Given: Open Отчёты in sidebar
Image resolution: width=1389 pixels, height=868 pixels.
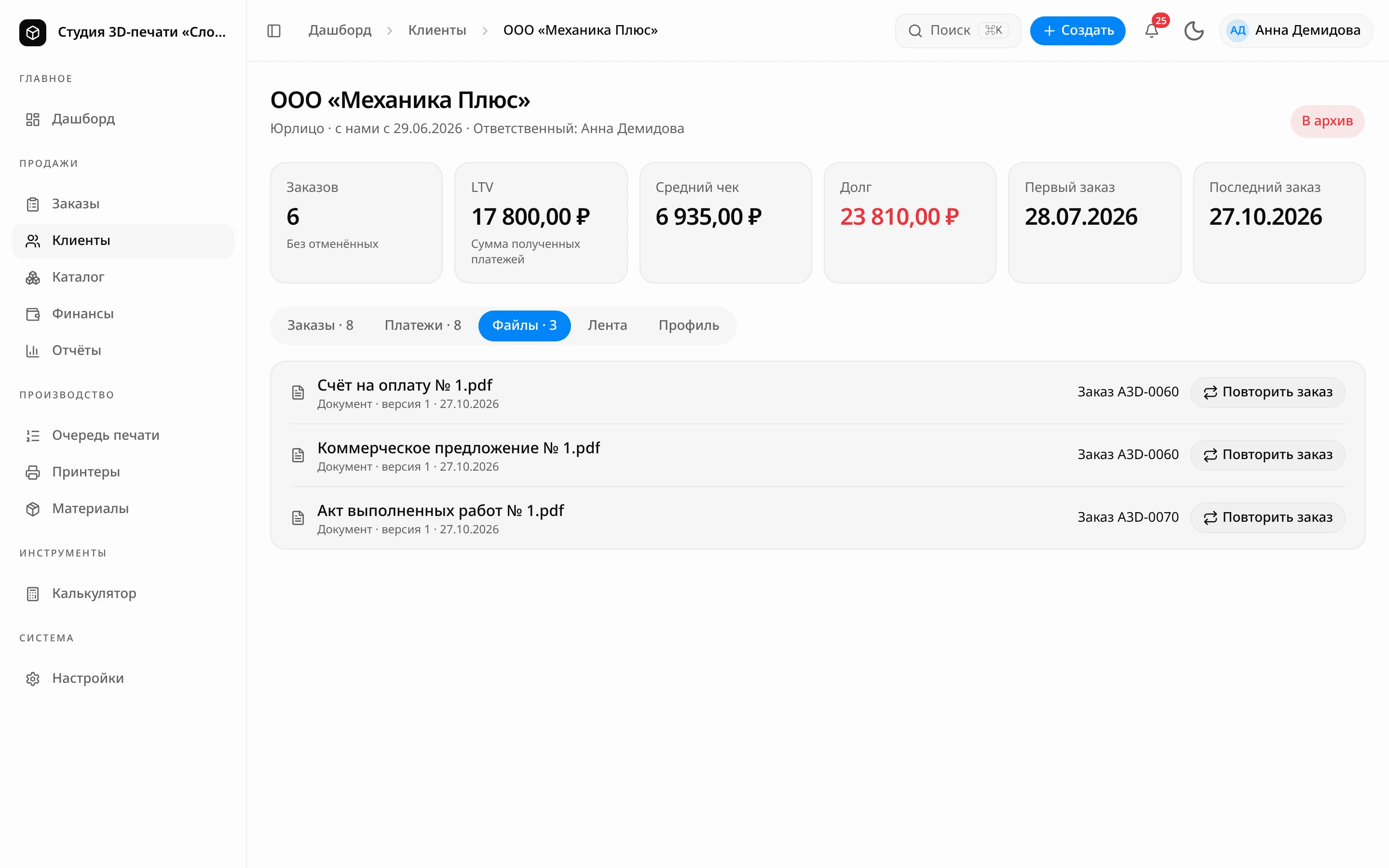Looking at the screenshot, I should [123, 351].
